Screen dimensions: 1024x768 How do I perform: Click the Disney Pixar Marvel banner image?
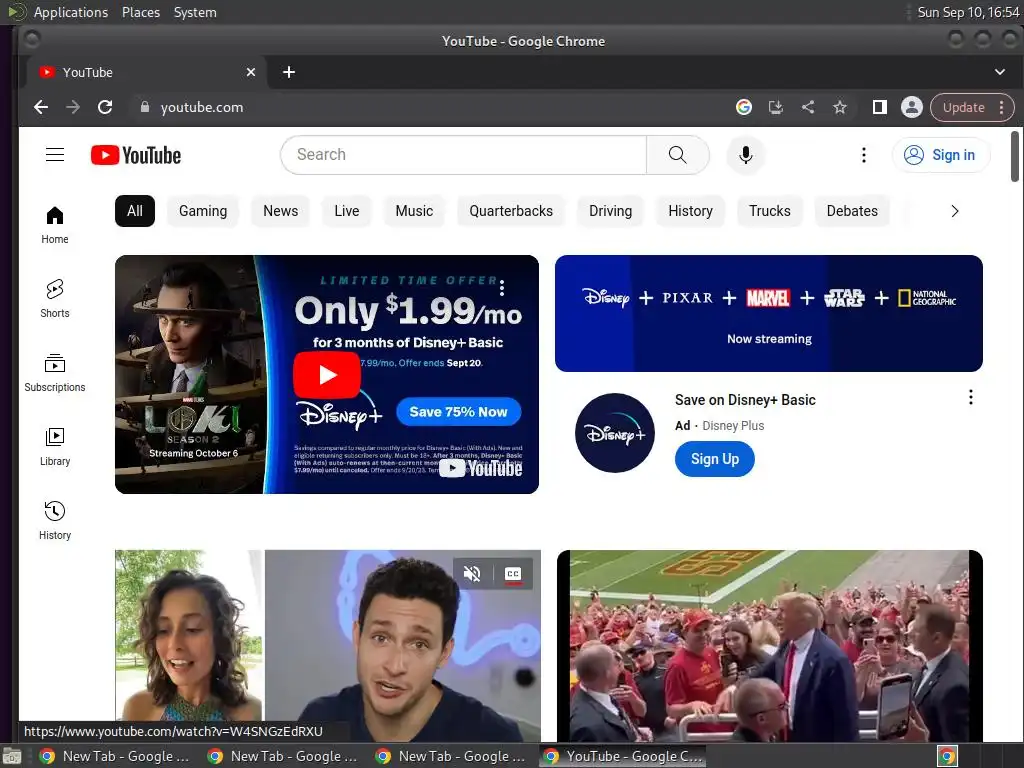769,313
